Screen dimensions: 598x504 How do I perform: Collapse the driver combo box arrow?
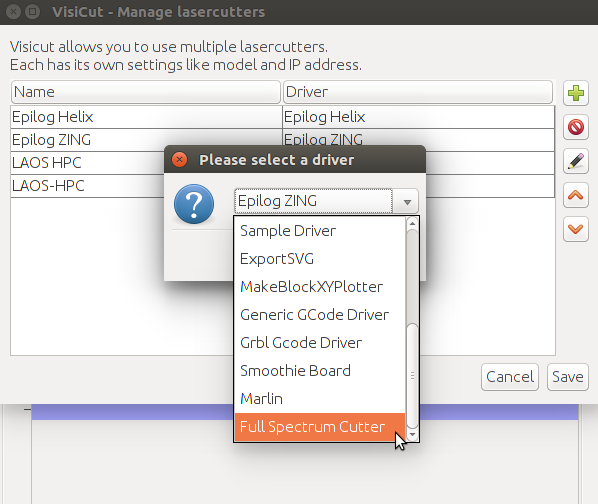[x=407, y=201]
